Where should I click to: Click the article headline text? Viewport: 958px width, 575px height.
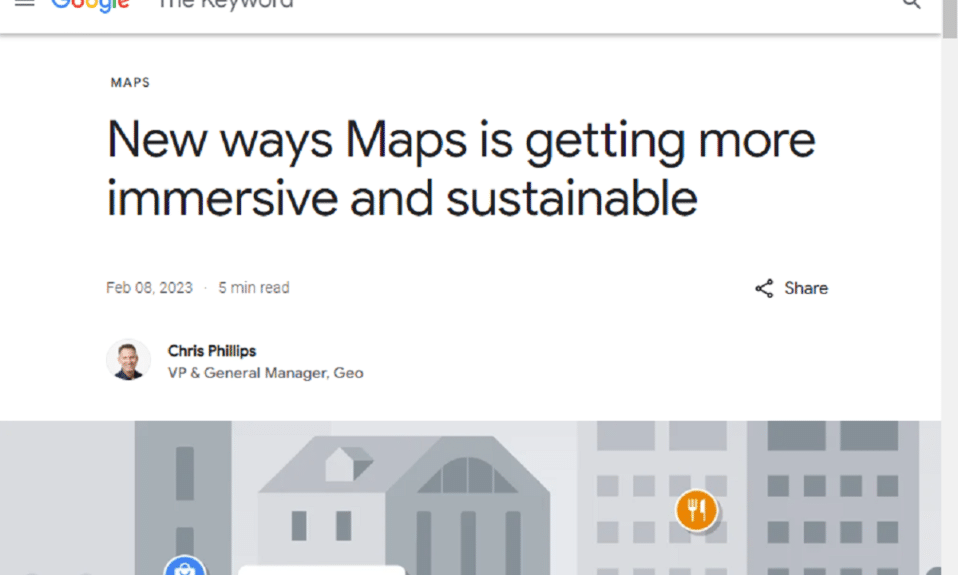pos(461,169)
